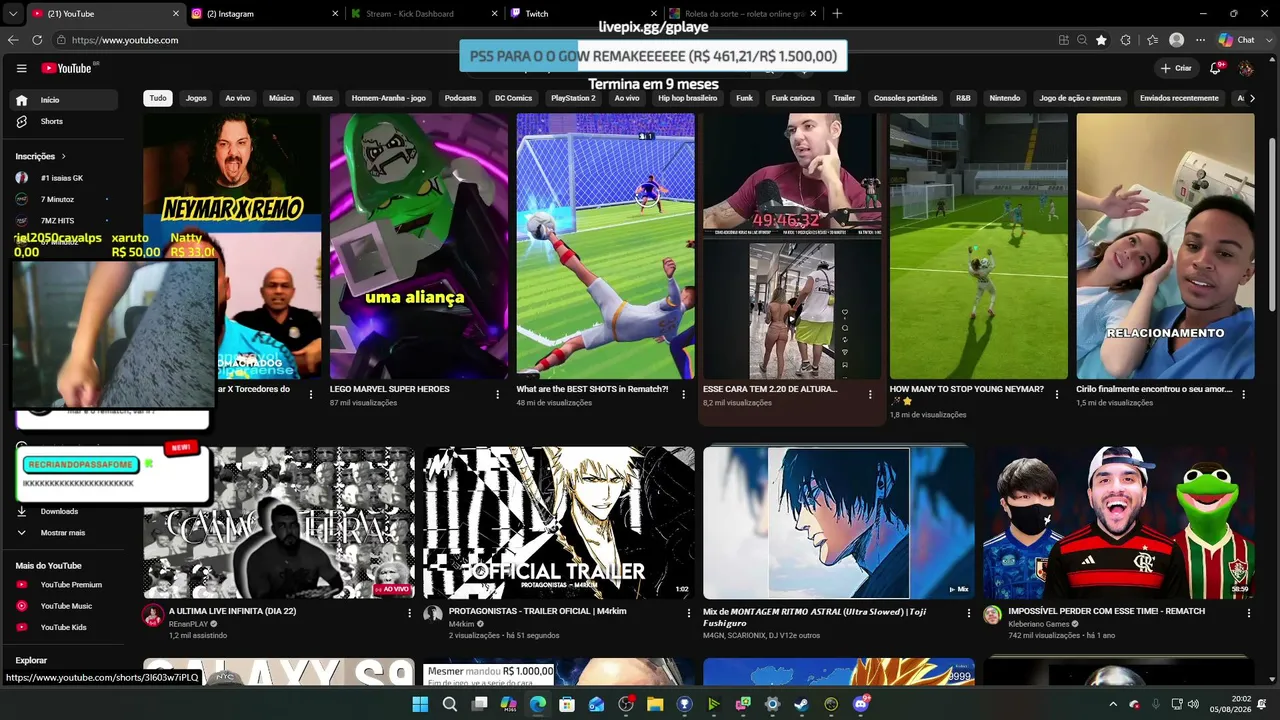This screenshot has width=1280, height=720.
Task: Select the Música category chip
Action: (281, 98)
